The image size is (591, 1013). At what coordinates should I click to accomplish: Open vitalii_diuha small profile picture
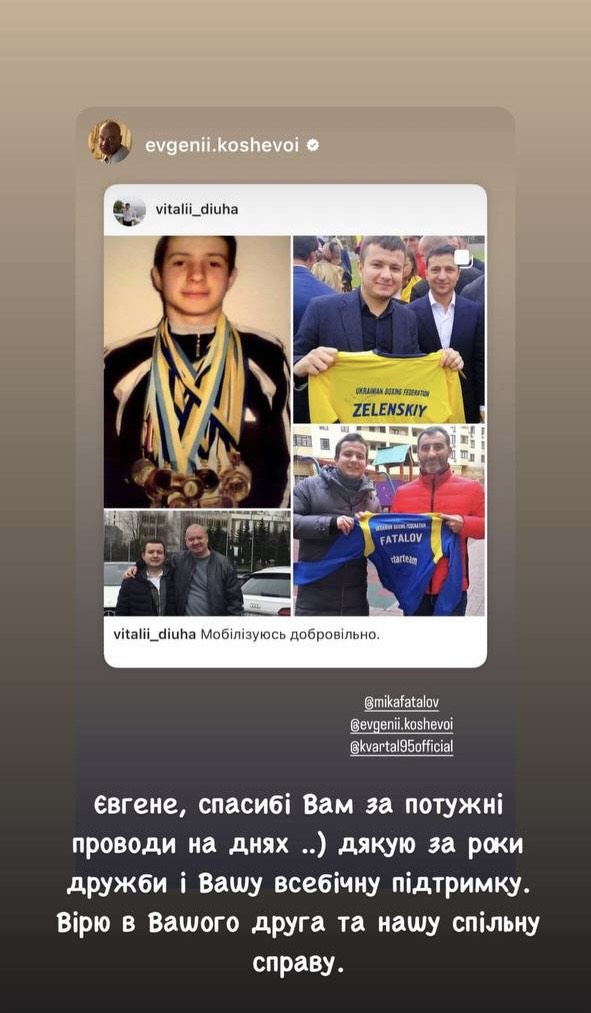coord(129,211)
